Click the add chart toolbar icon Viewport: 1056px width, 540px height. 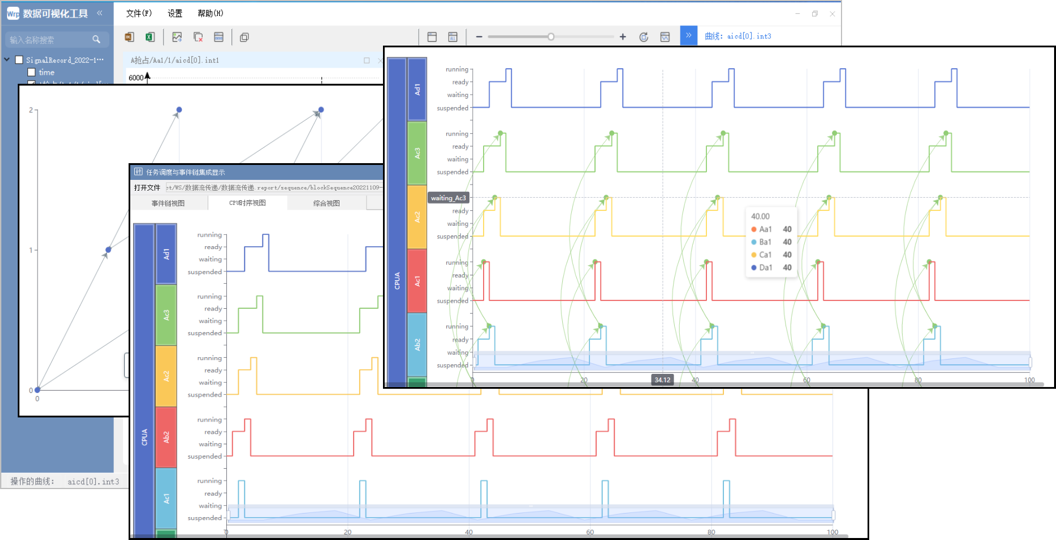coord(177,37)
